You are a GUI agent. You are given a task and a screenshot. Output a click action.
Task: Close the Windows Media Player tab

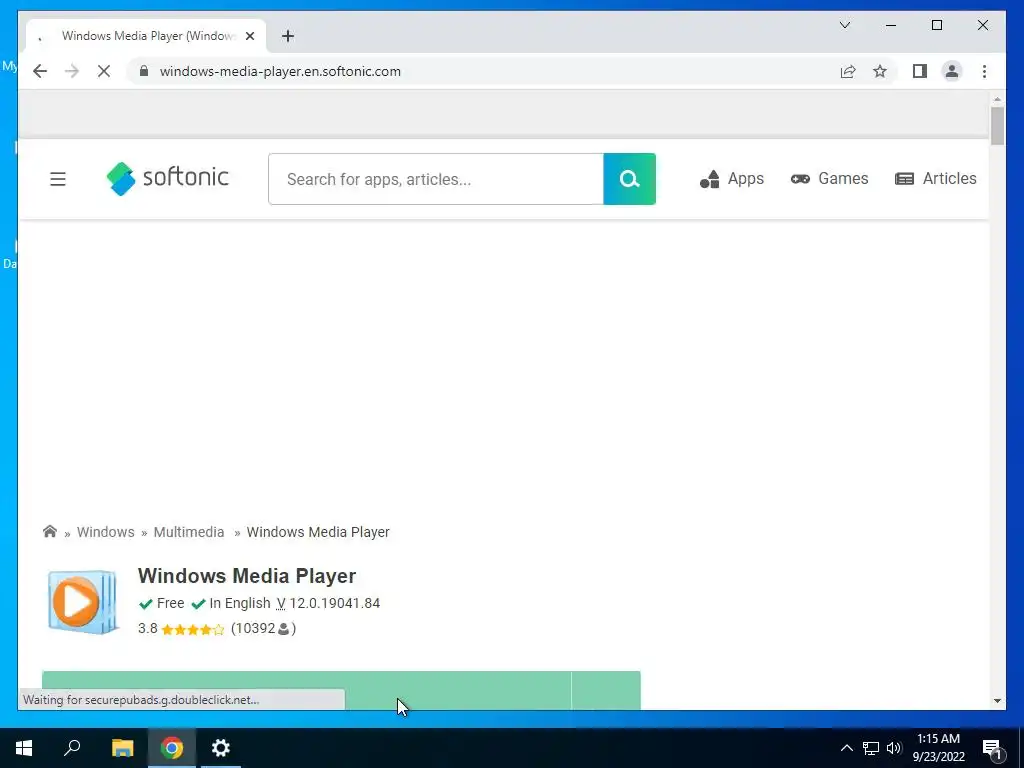coord(249,36)
